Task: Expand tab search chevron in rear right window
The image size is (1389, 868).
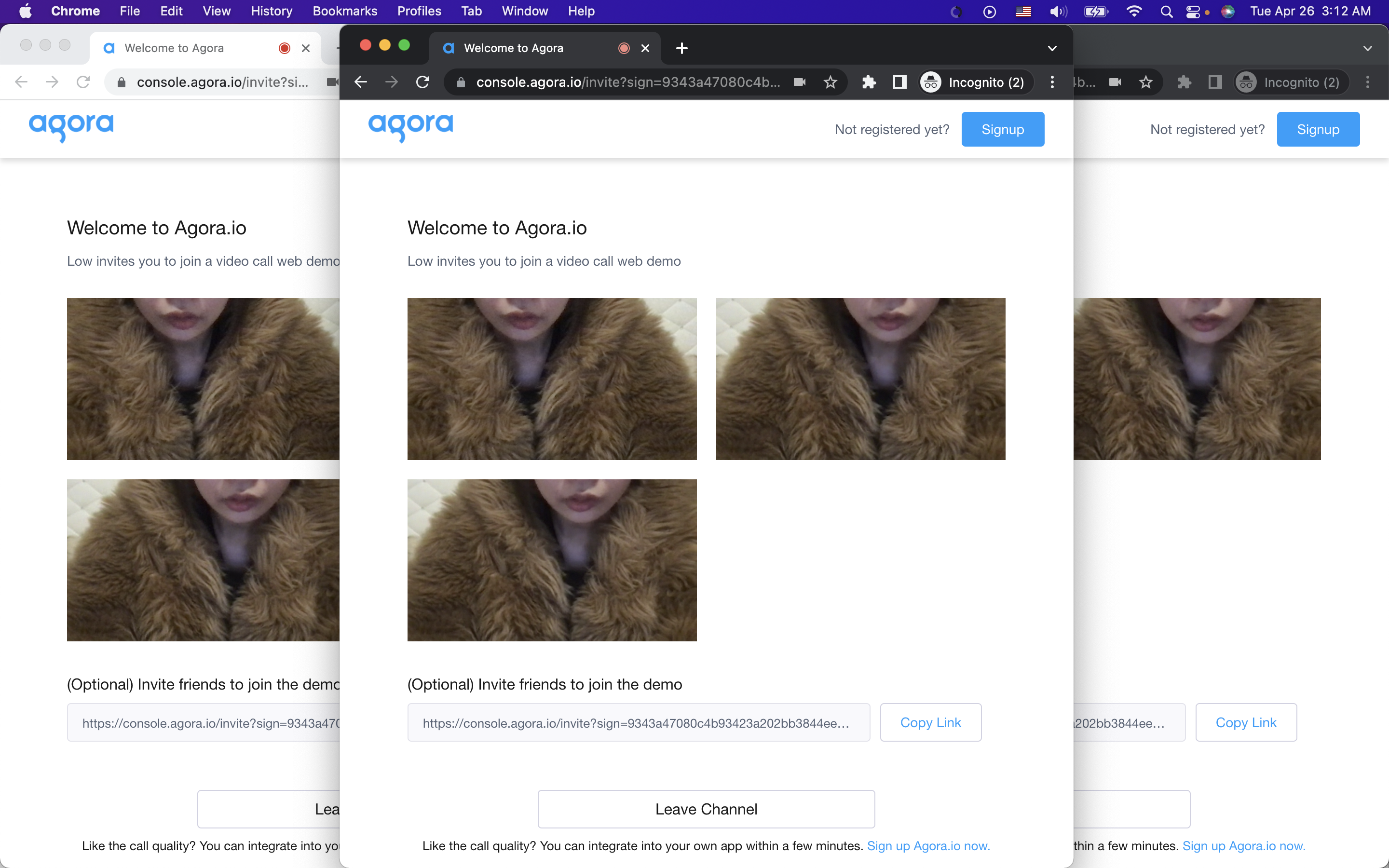Action: pos(1367,48)
